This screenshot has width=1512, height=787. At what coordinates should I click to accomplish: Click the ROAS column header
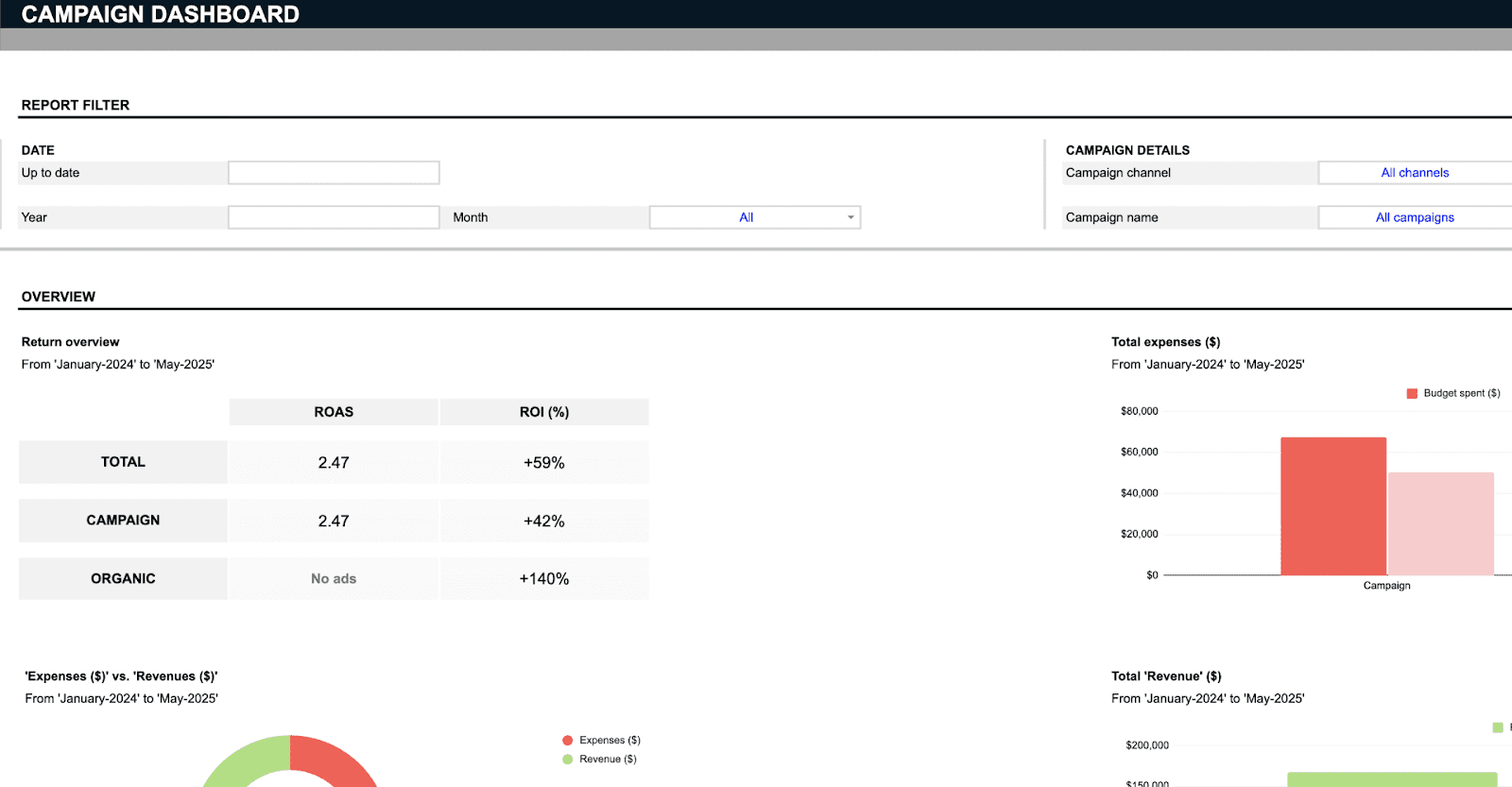click(334, 412)
